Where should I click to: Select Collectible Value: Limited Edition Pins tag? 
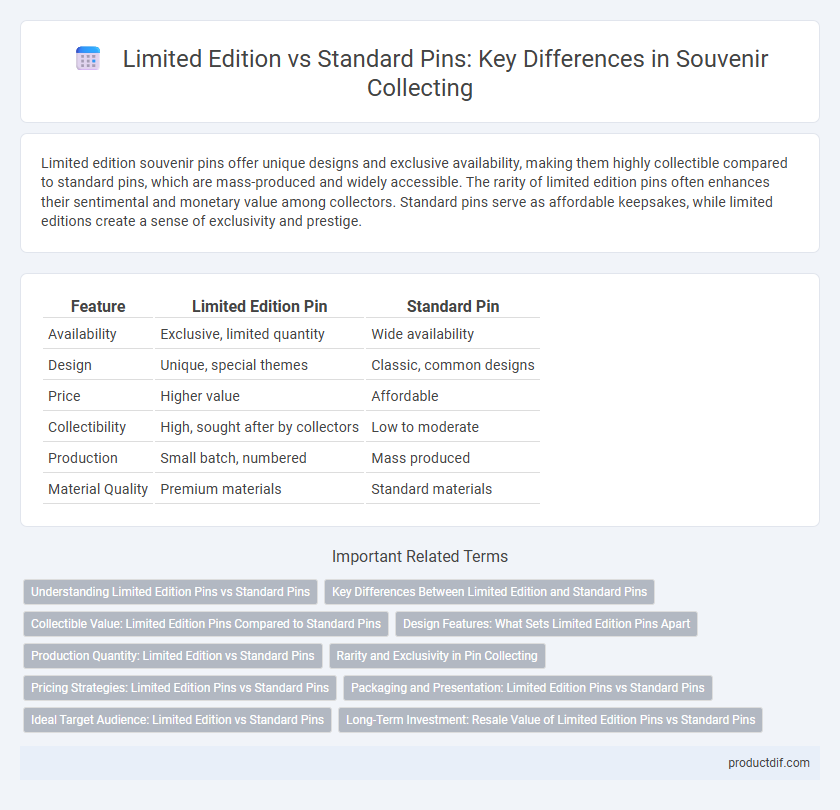coord(206,624)
